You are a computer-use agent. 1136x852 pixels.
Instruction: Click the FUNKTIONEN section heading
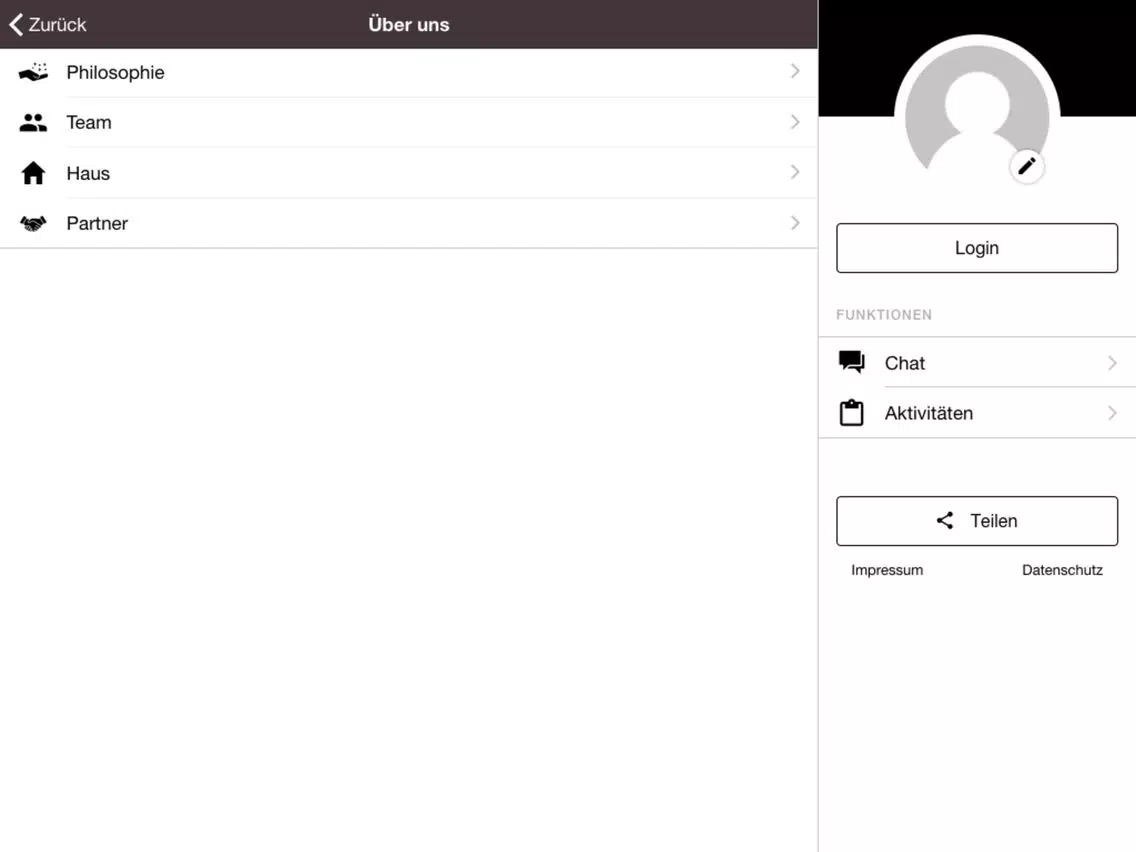pos(884,314)
